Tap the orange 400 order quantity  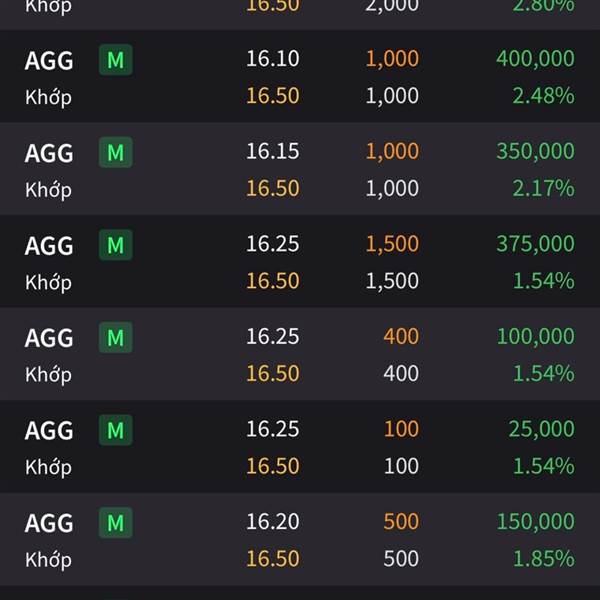pyautogui.click(x=400, y=336)
